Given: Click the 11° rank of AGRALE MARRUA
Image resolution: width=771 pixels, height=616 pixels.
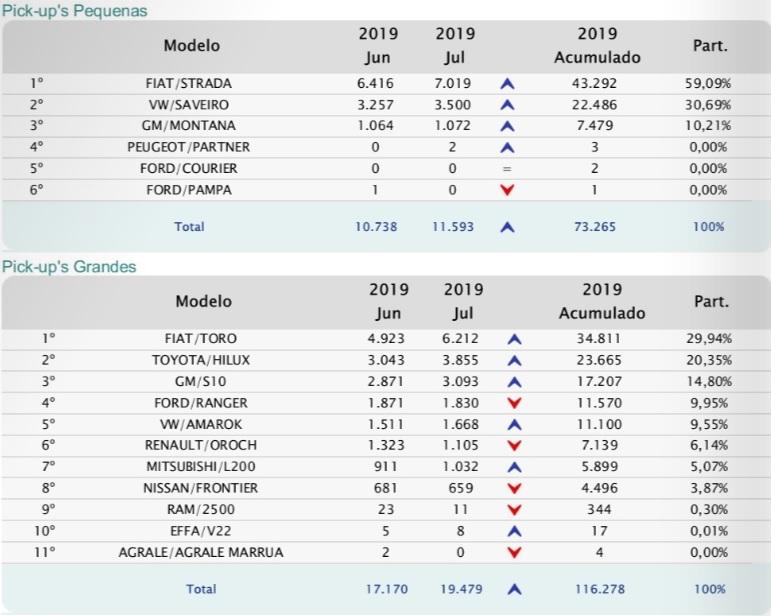Looking at the screenshot, I should [45, 552].
